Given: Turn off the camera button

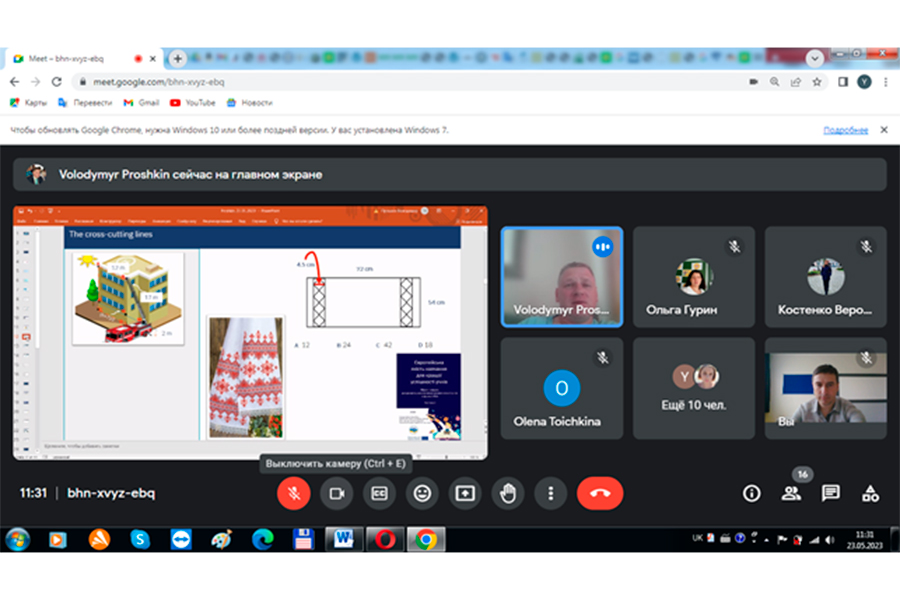Looking at the screenshot, I should [336, 493].
